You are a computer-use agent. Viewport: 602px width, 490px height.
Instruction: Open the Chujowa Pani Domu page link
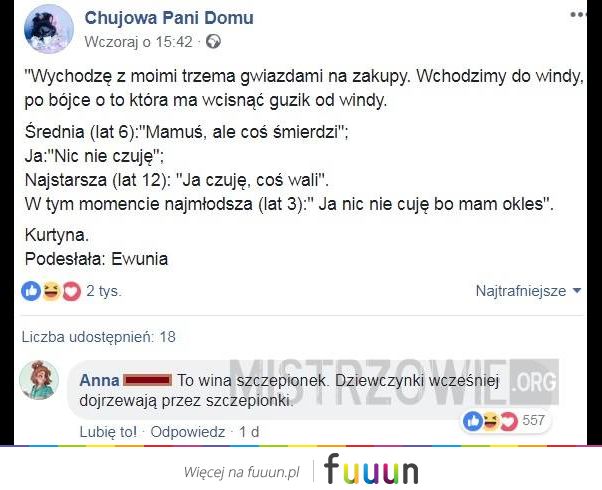coord(169,18)
